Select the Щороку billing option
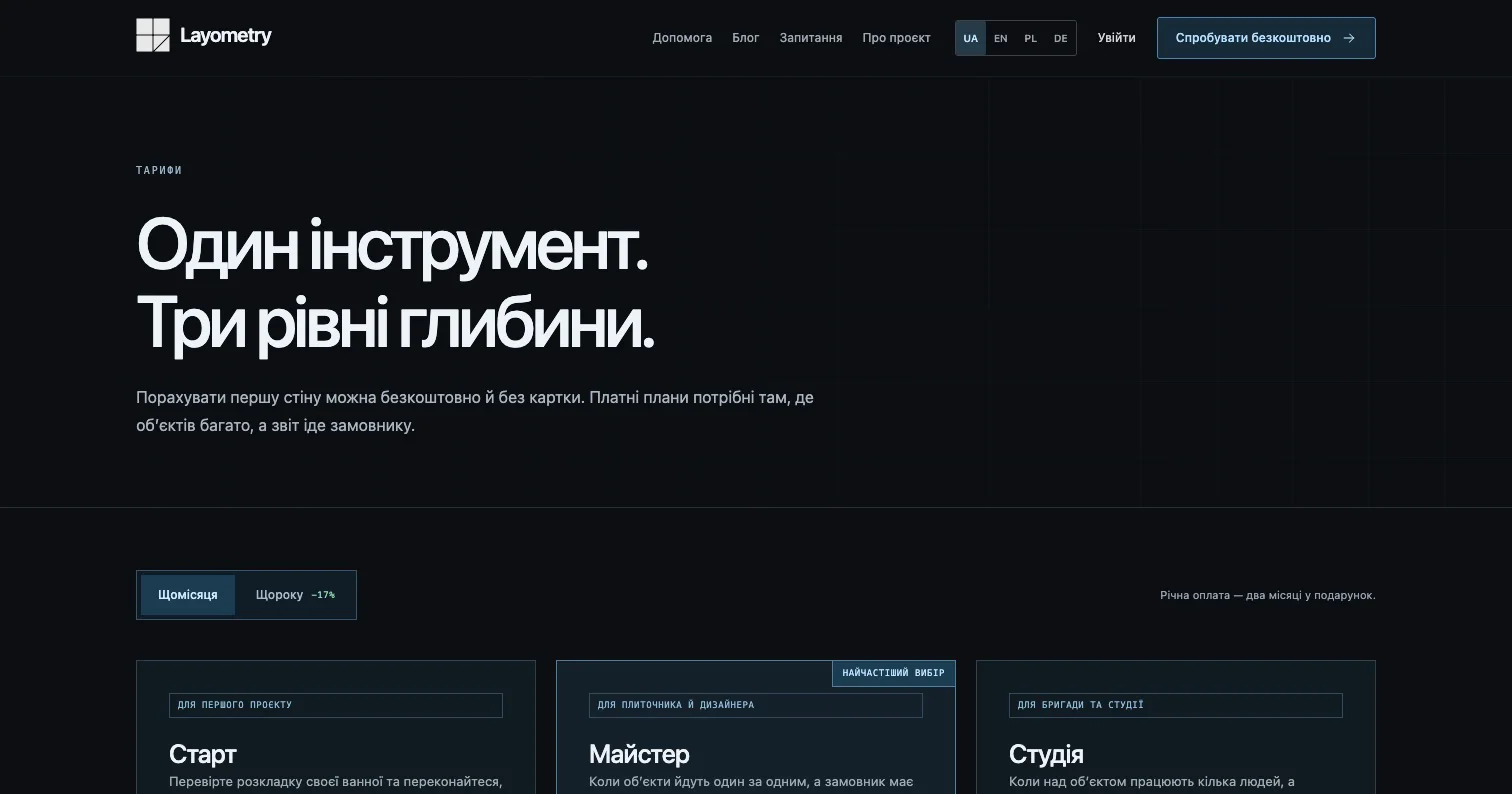1512x794 pixels. (295, 595)
